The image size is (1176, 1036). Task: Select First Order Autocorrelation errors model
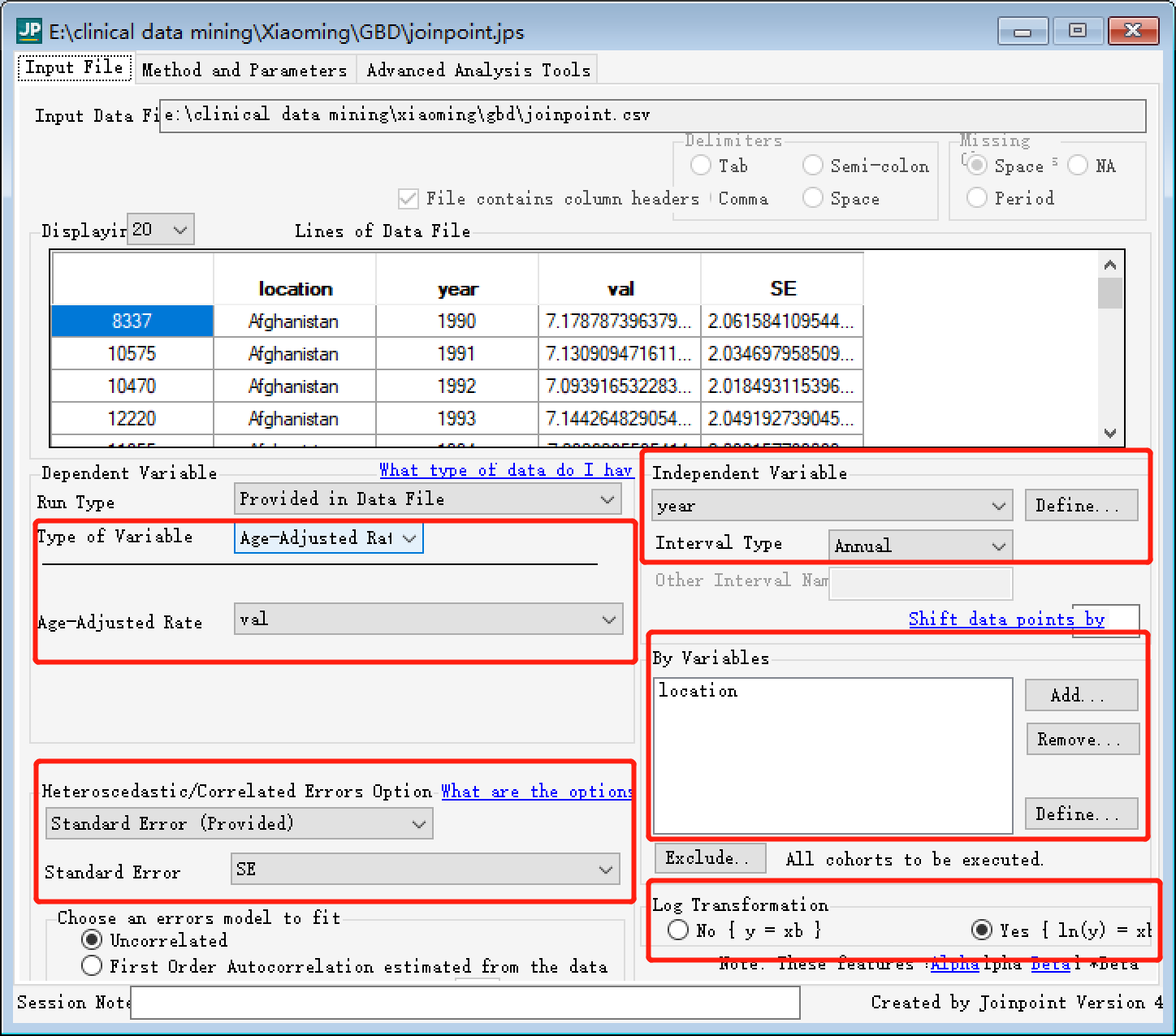92,965
